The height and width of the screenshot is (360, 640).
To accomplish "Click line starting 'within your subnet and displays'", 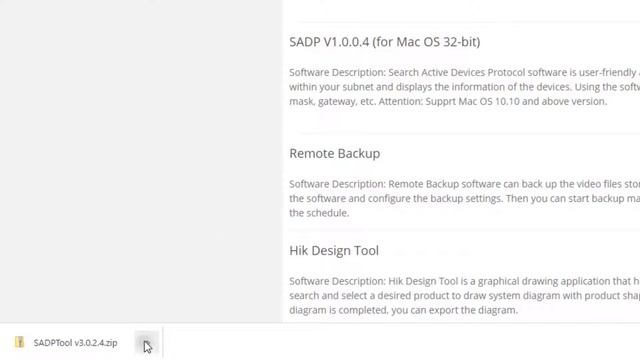I will tap(464, 87).
